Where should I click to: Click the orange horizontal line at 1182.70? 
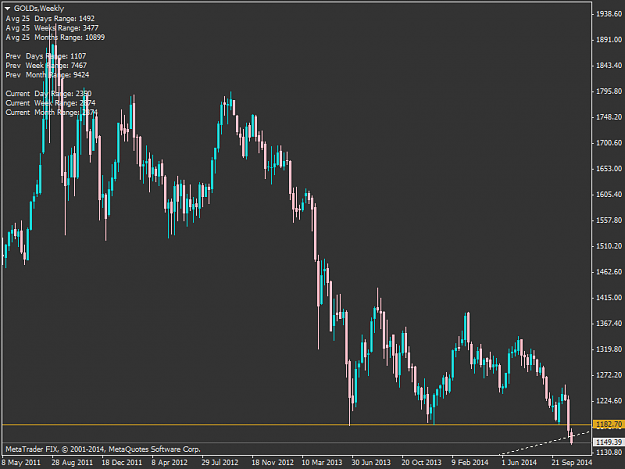[x=296, y=425]
